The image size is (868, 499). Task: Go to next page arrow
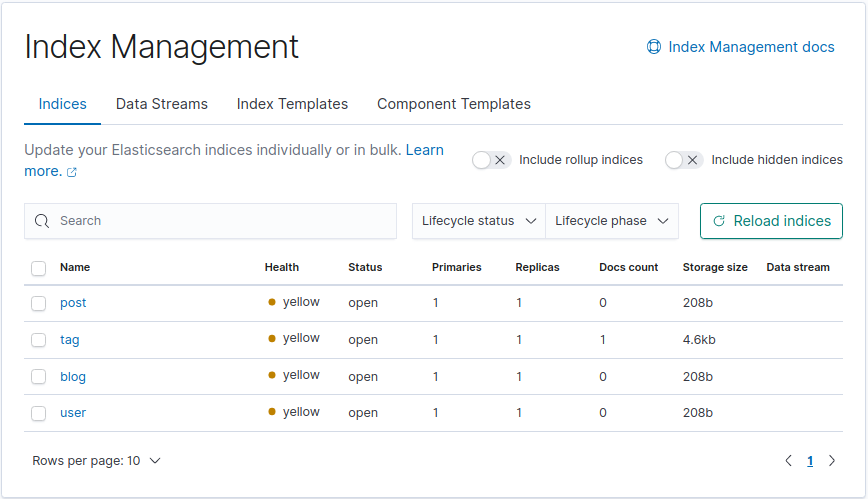[x=832, y=461]
